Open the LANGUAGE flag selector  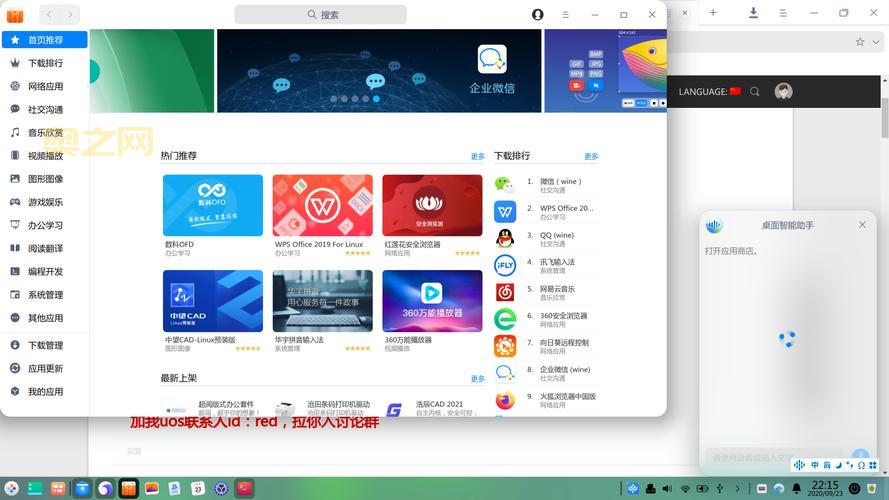pos(735,91)
